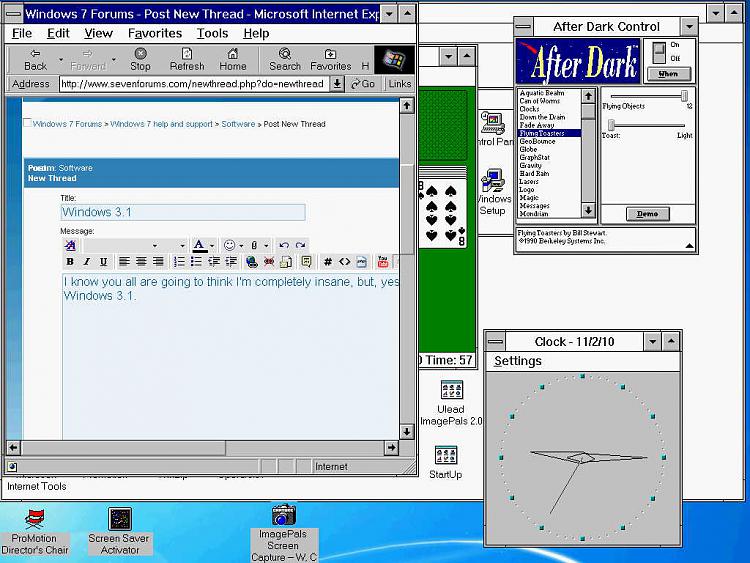Increase indent of message text
The image size is (750, 563).
[231, 262]
